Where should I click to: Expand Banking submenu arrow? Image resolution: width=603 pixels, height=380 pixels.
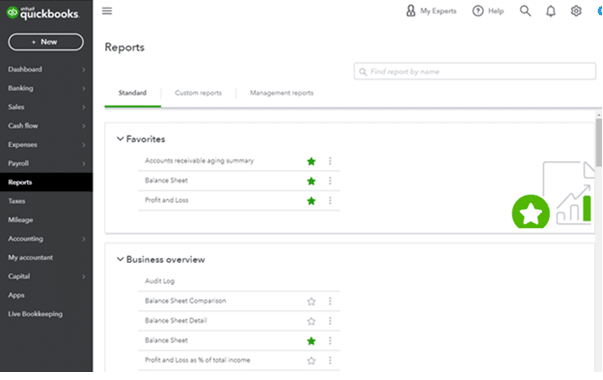coord(83,88)
